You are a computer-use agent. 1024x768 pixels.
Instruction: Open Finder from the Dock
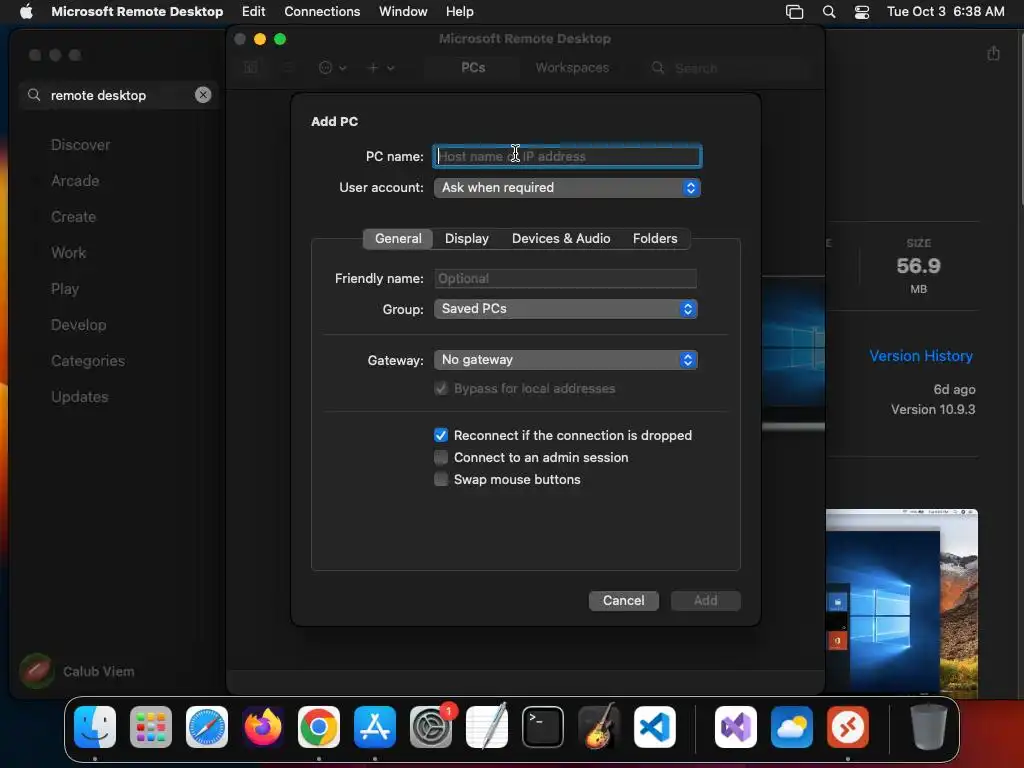[x=95, y=727]
